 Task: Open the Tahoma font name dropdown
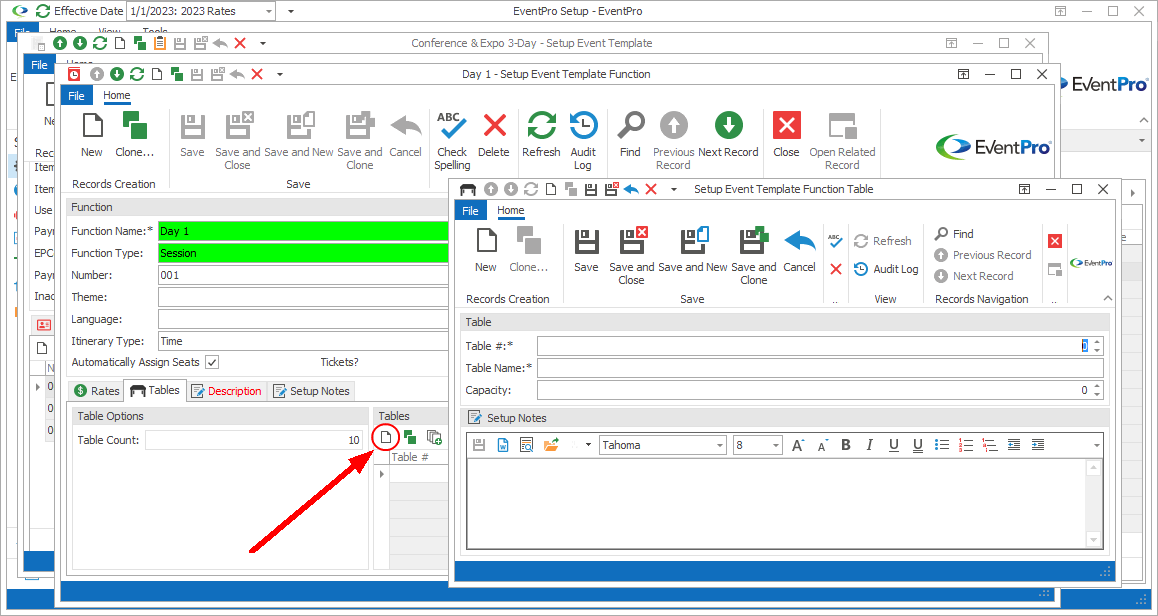[720, 445]
